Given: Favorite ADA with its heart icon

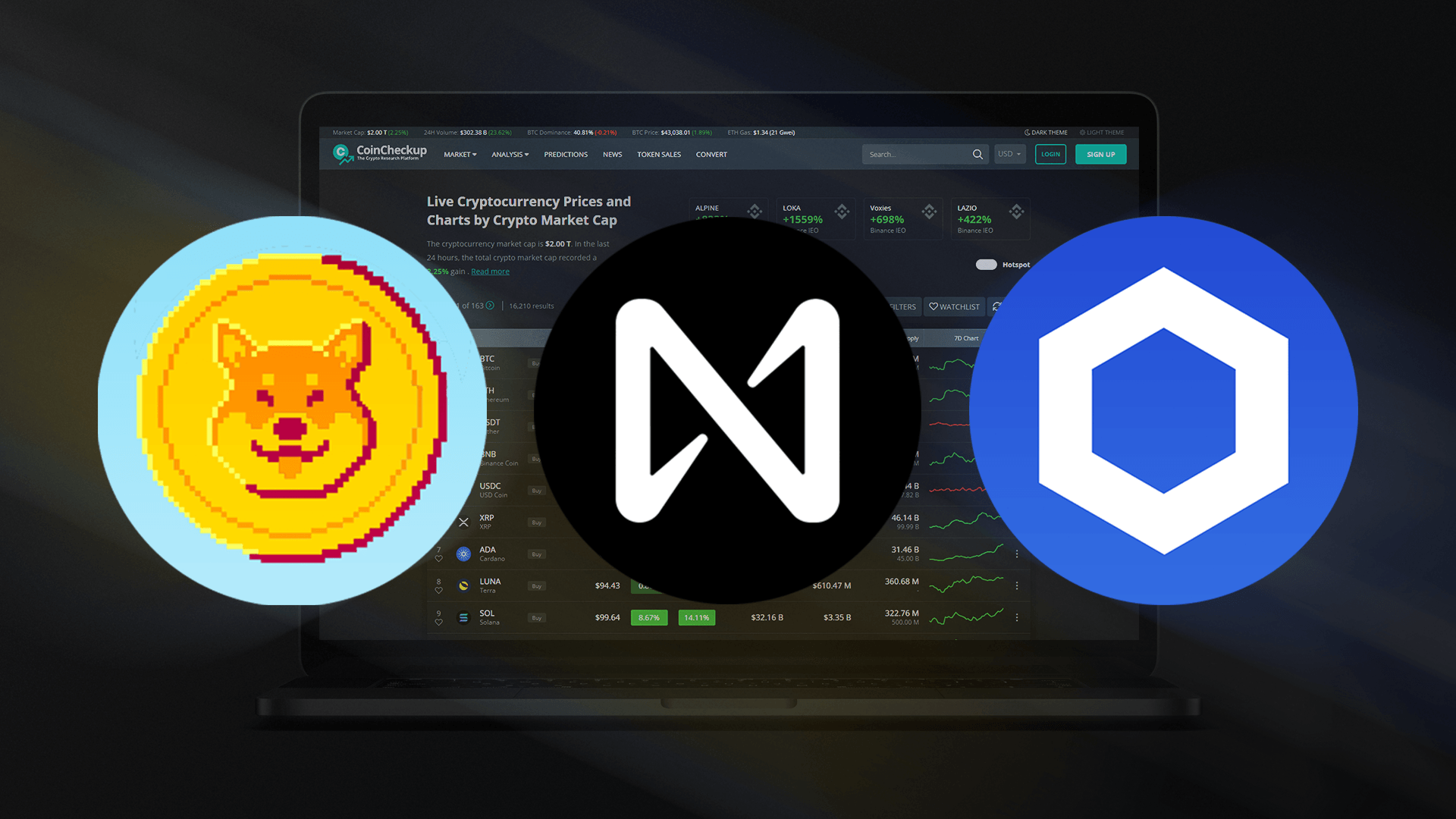Looking at the screenshot, I should 438,558.
